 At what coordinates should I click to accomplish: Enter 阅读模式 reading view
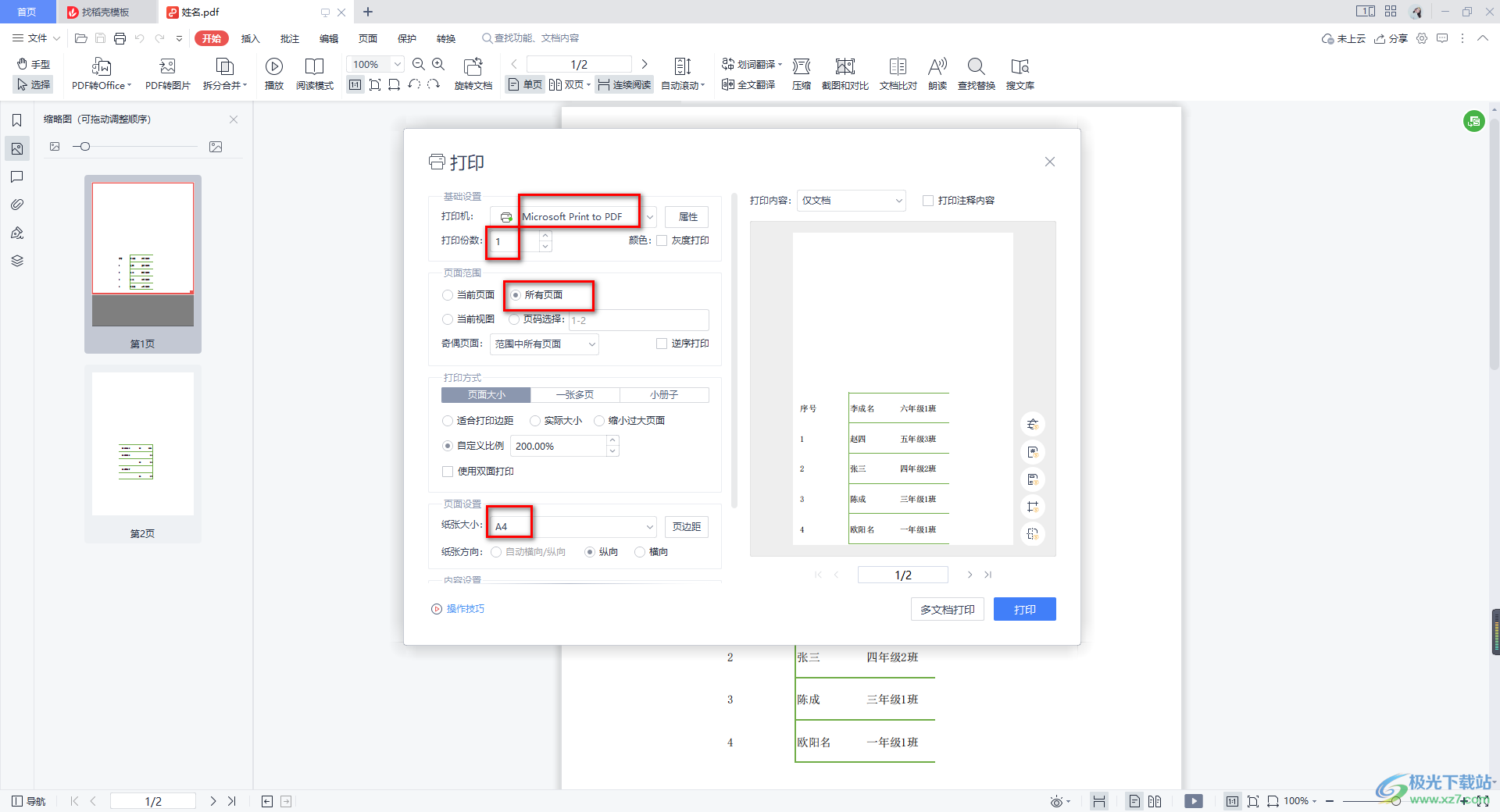point(315,73)
